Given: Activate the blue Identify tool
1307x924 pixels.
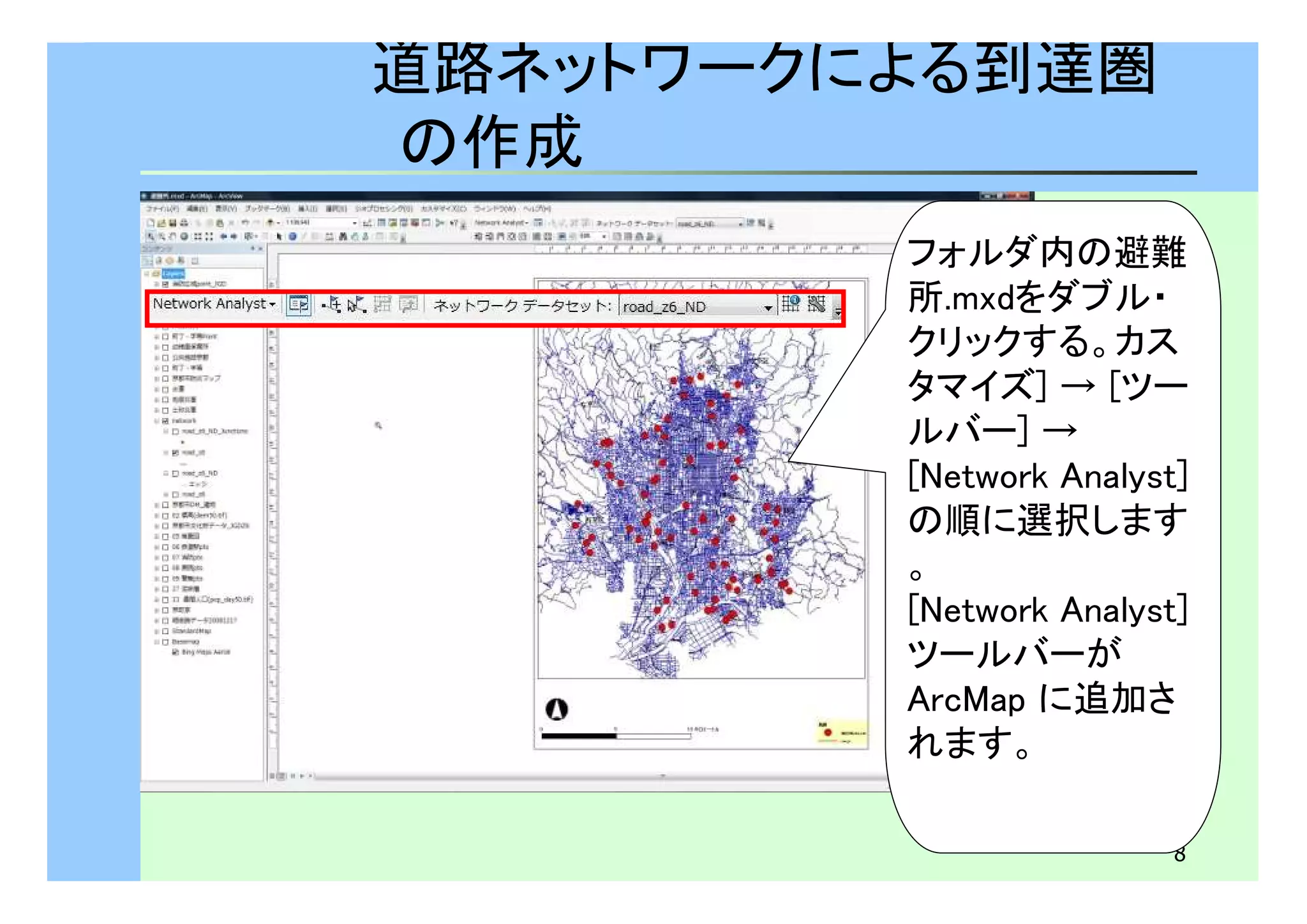Looking at the screenshot, I should click(292, 236).
